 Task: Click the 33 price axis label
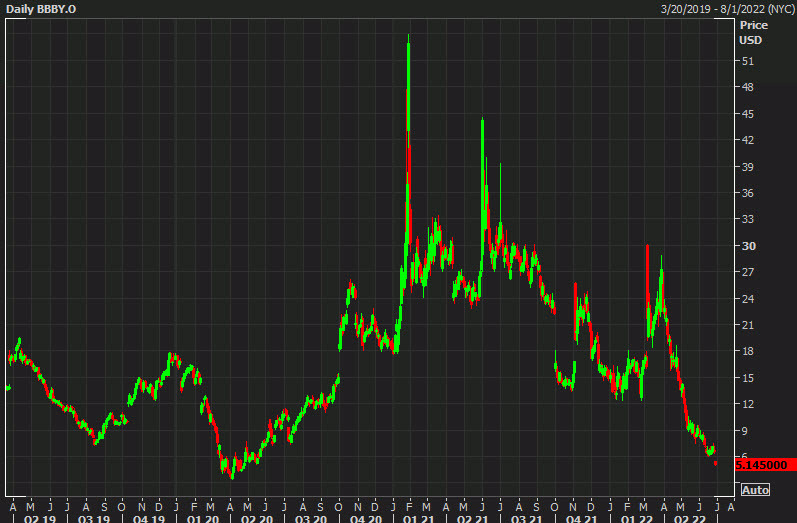[748, 219]
